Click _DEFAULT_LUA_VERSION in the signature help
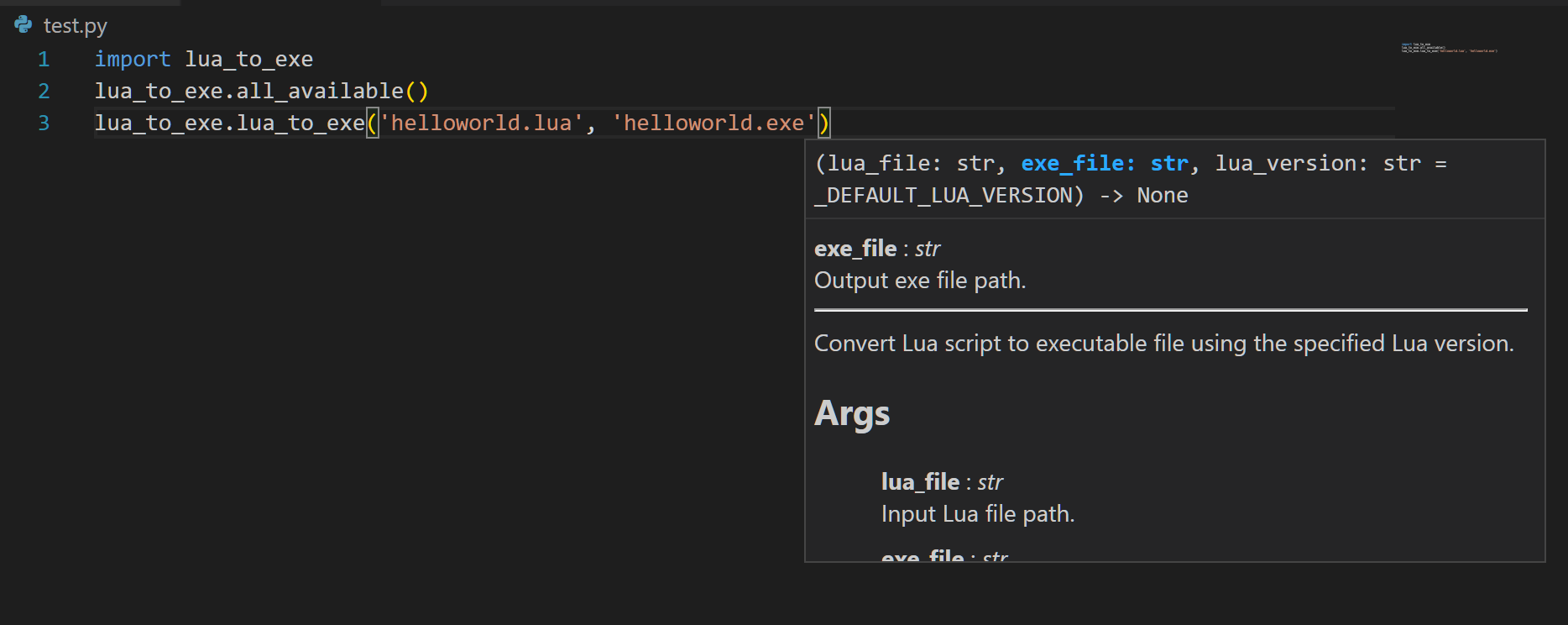1568x625 pixels. (x=949, y=196)
